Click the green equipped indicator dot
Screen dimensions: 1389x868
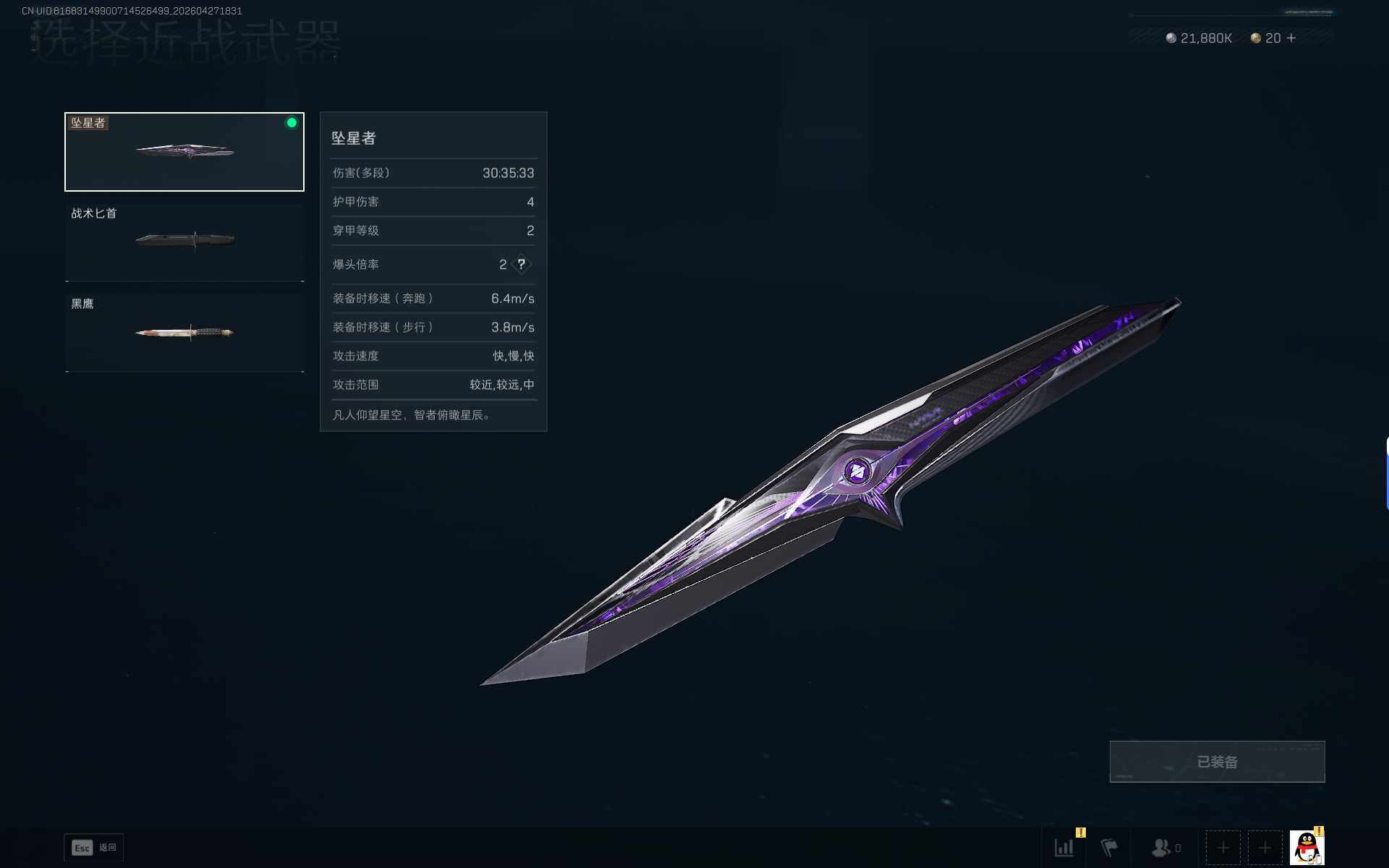[292, 123]
